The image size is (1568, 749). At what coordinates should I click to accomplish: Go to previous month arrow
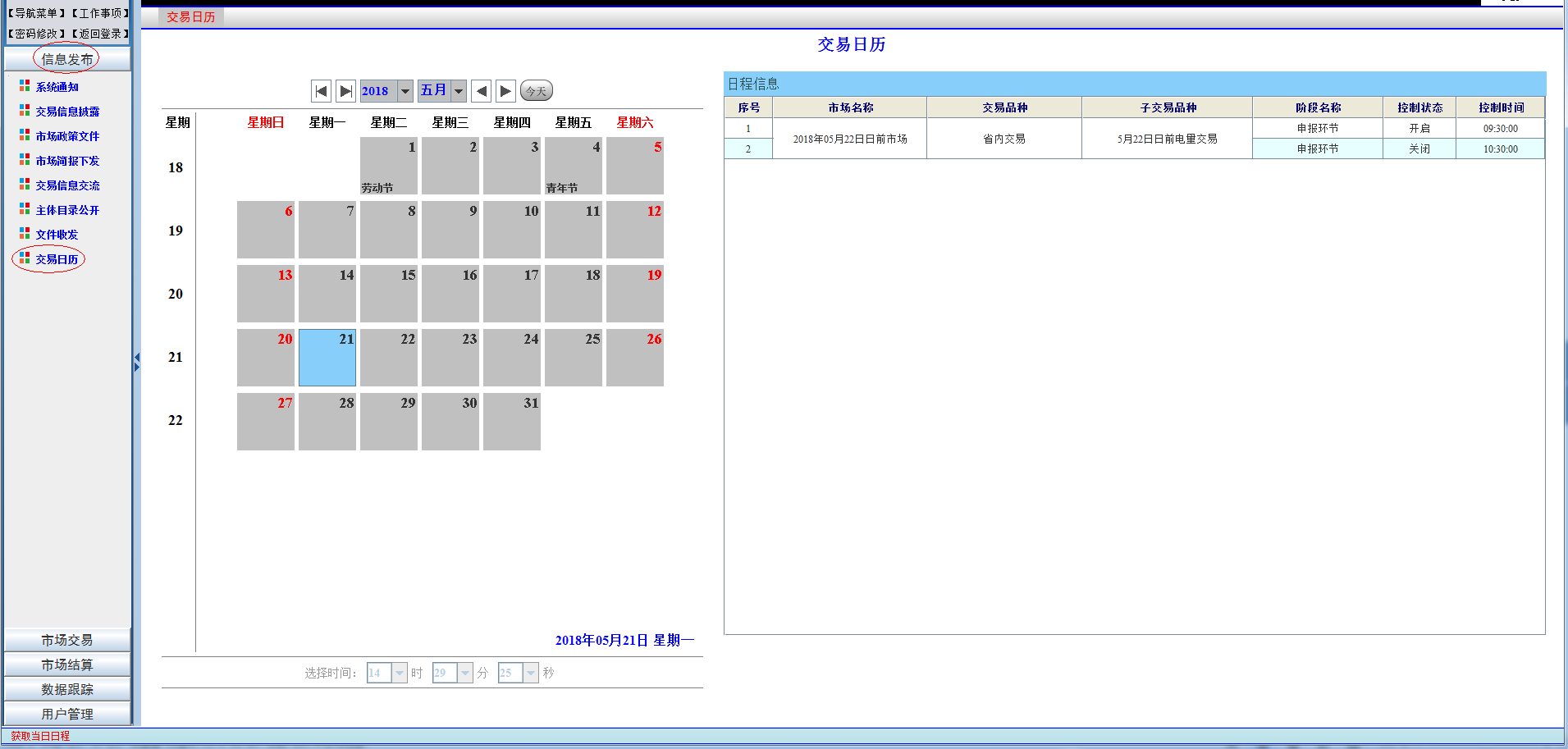click(x=482, y=91)
